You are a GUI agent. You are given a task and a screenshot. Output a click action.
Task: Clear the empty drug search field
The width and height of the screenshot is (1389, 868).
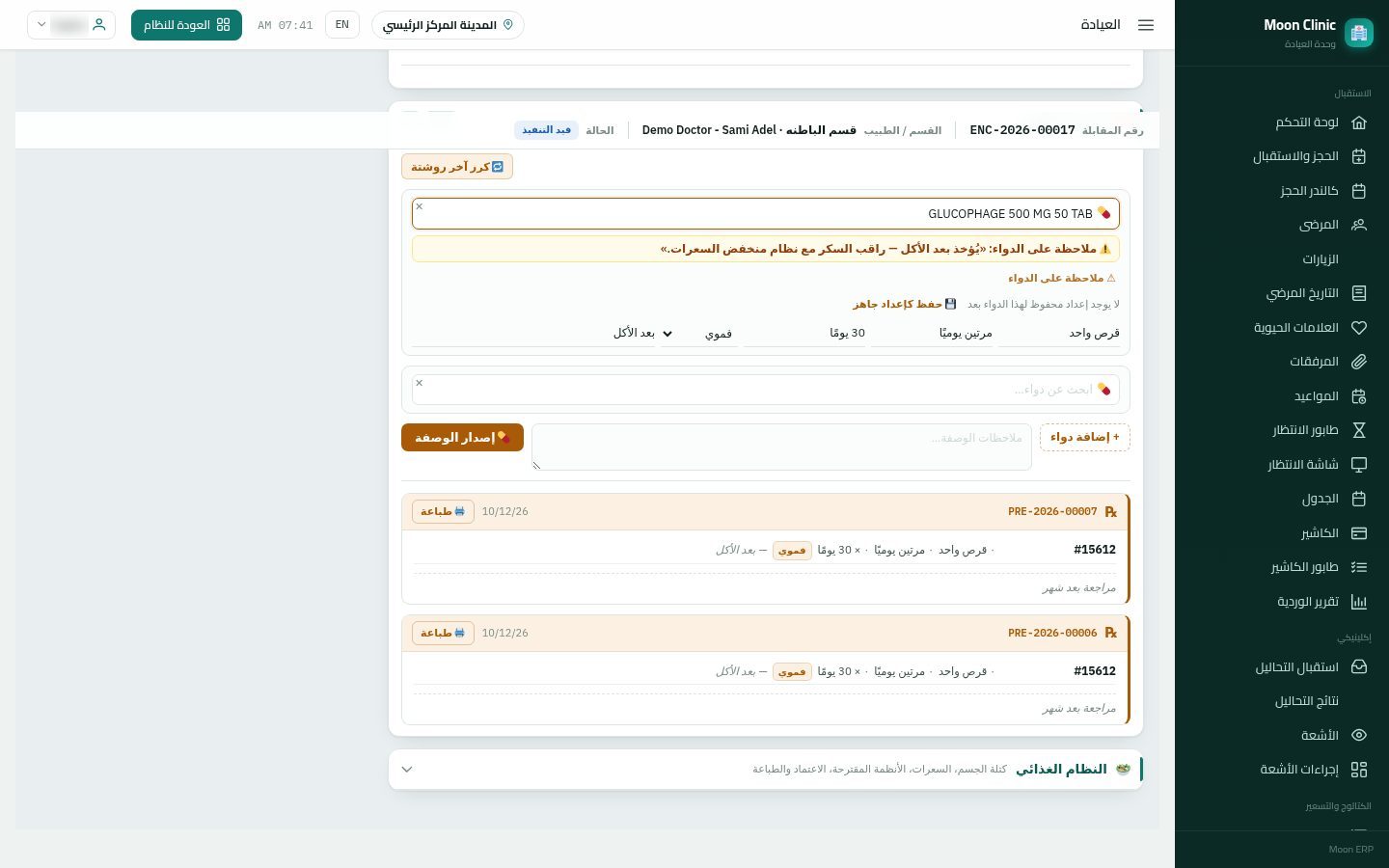(420, 383)
